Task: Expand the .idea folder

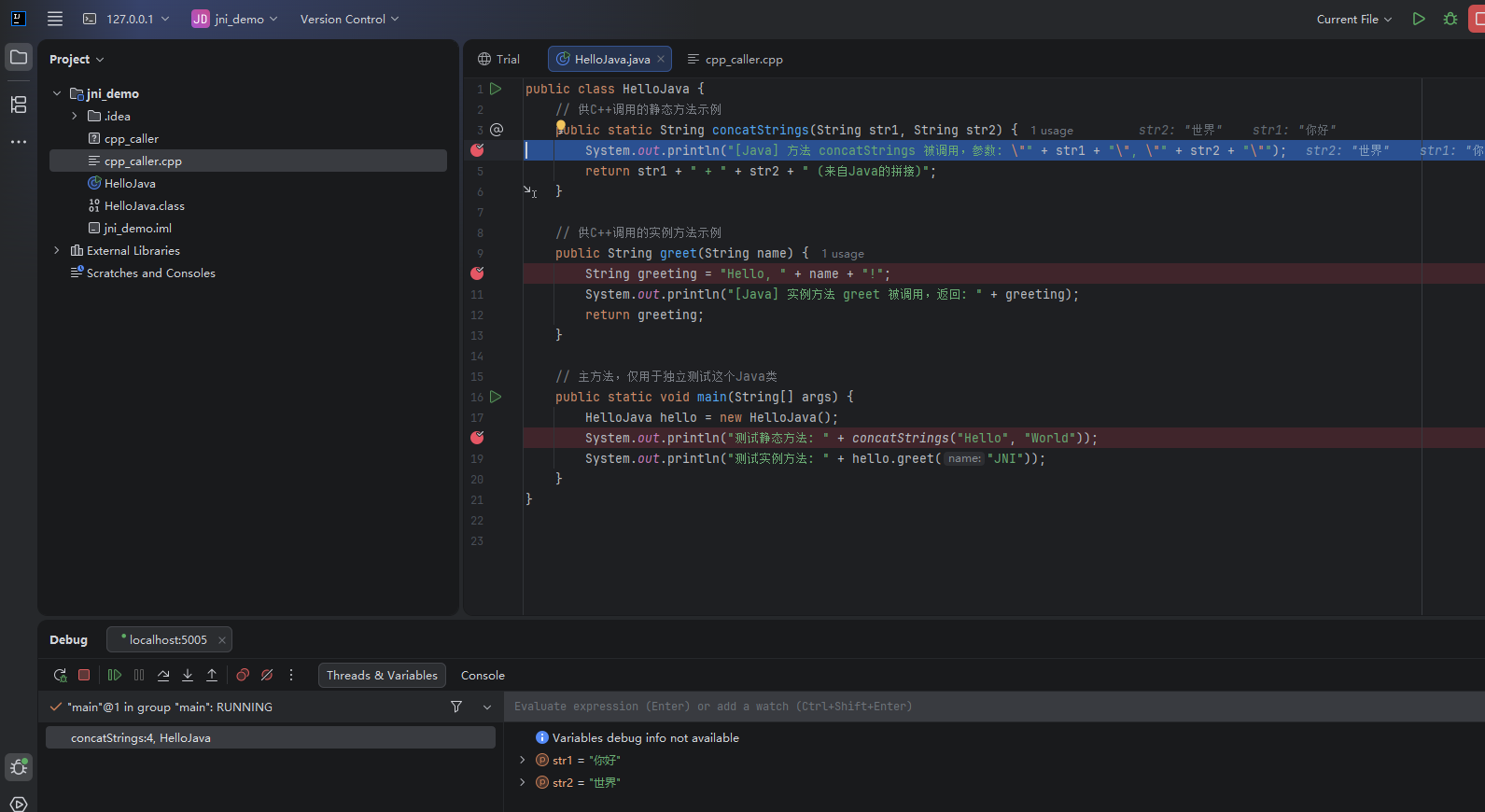Action: coord(75,116)
